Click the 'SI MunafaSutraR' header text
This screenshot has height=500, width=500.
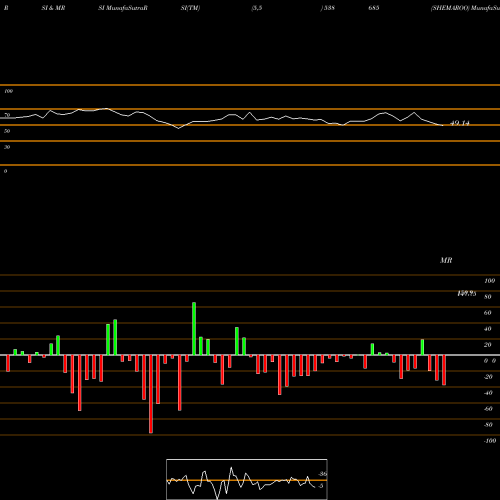[x=123, y=8]
